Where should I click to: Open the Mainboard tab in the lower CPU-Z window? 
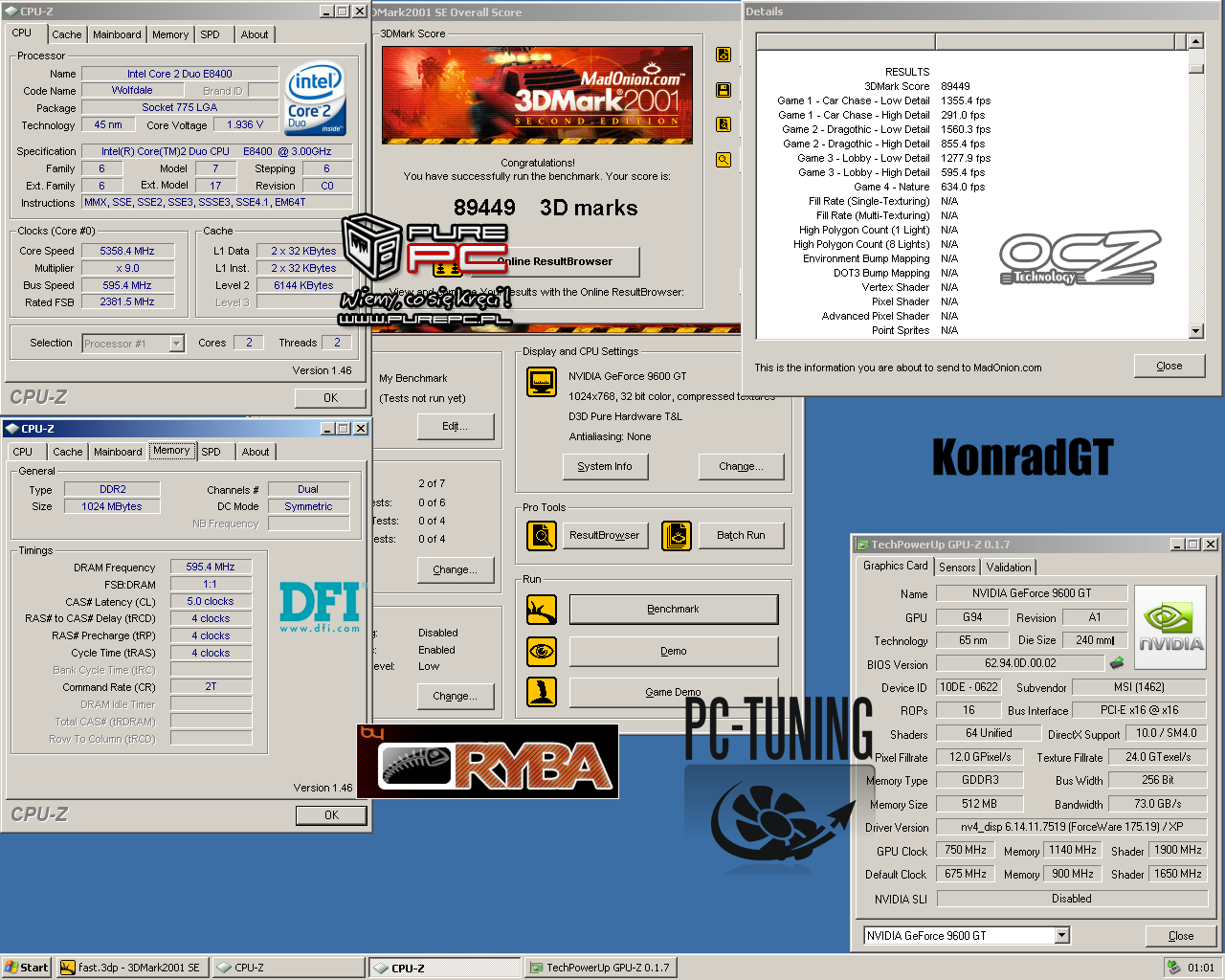point(118,452)
